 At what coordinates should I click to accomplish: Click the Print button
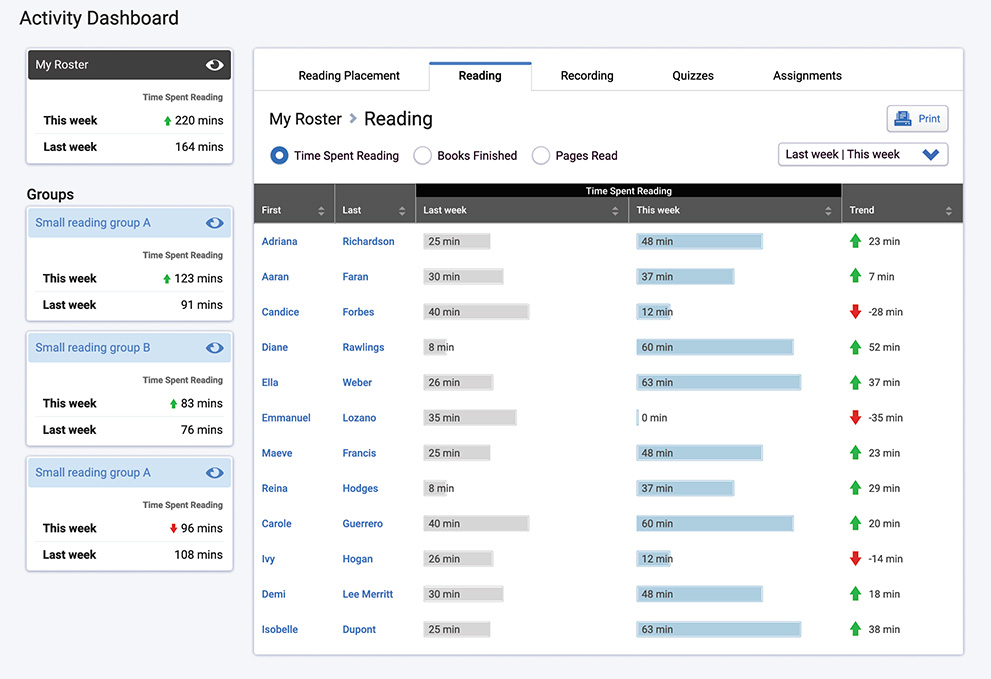(x=917, y=118)
